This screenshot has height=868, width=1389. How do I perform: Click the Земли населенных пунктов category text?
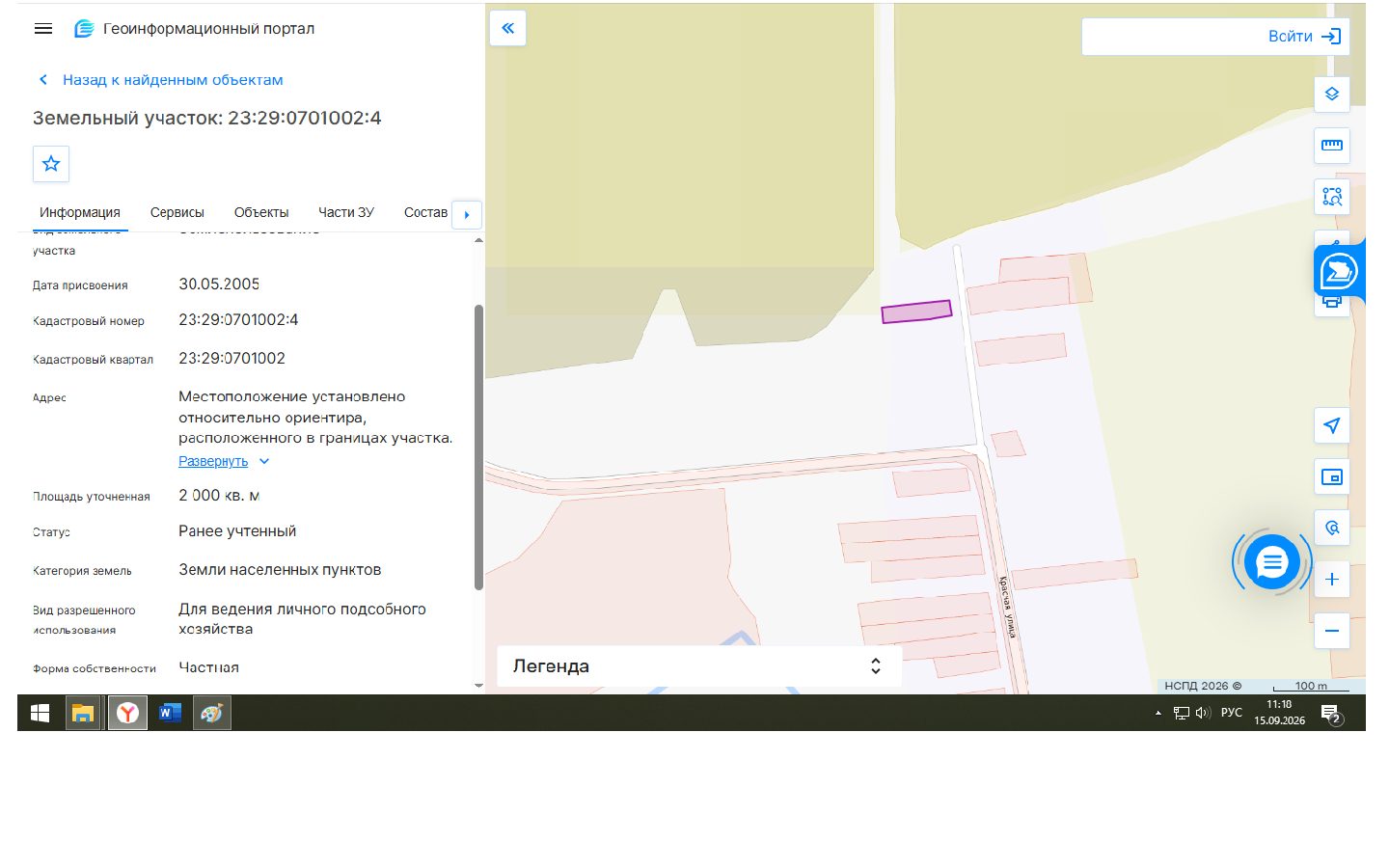280,570
